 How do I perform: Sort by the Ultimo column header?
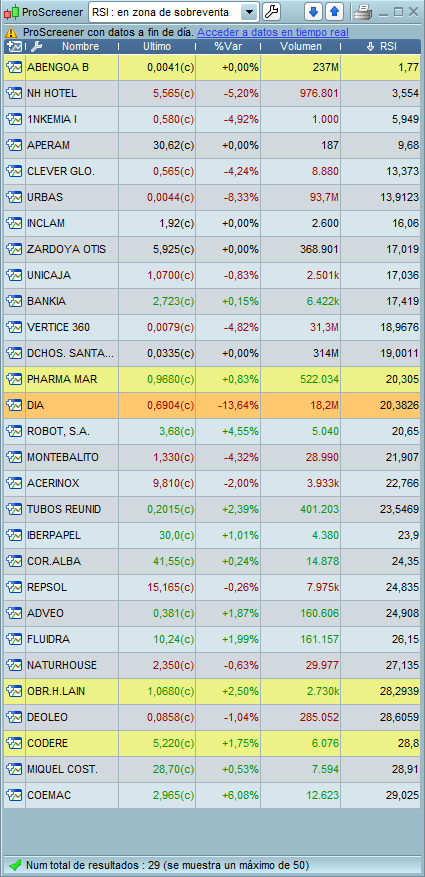coord(157,47)
